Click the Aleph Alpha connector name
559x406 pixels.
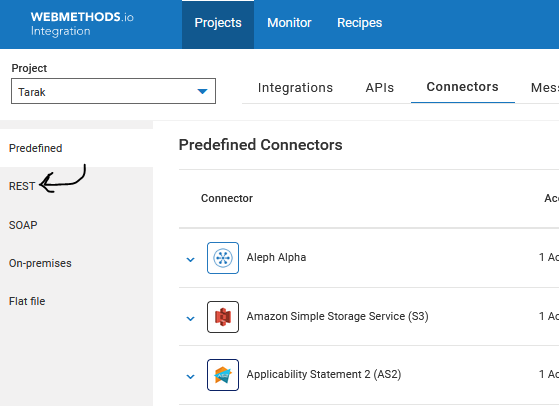[276, 257]
